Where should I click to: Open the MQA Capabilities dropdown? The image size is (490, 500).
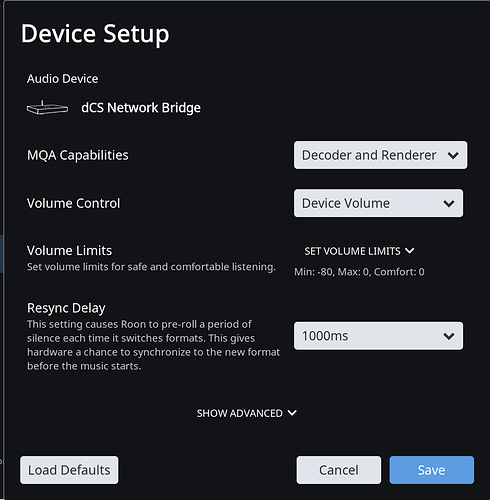pos(380,155)
